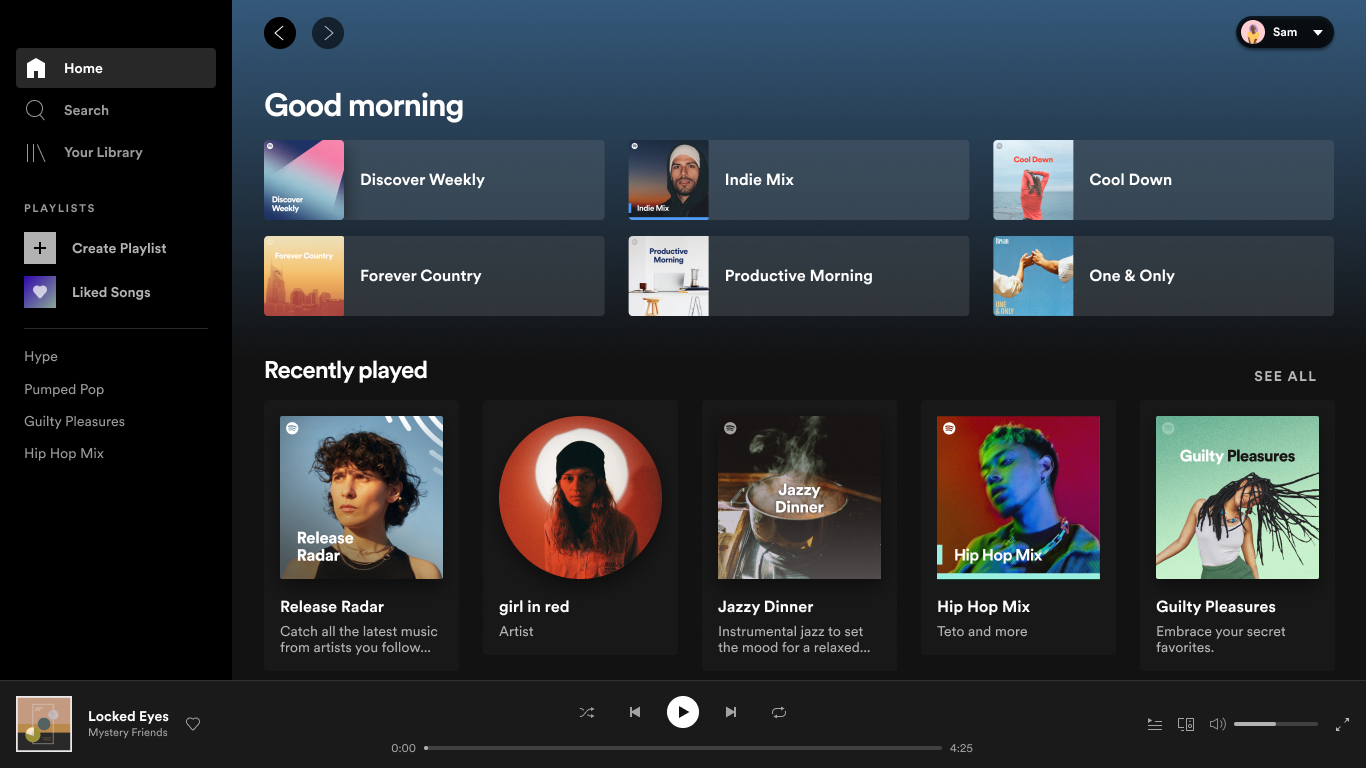Enter fullscreen with the expand icon
The width and height of the screenshot is (1366, 768).
tap(1343, 724)
